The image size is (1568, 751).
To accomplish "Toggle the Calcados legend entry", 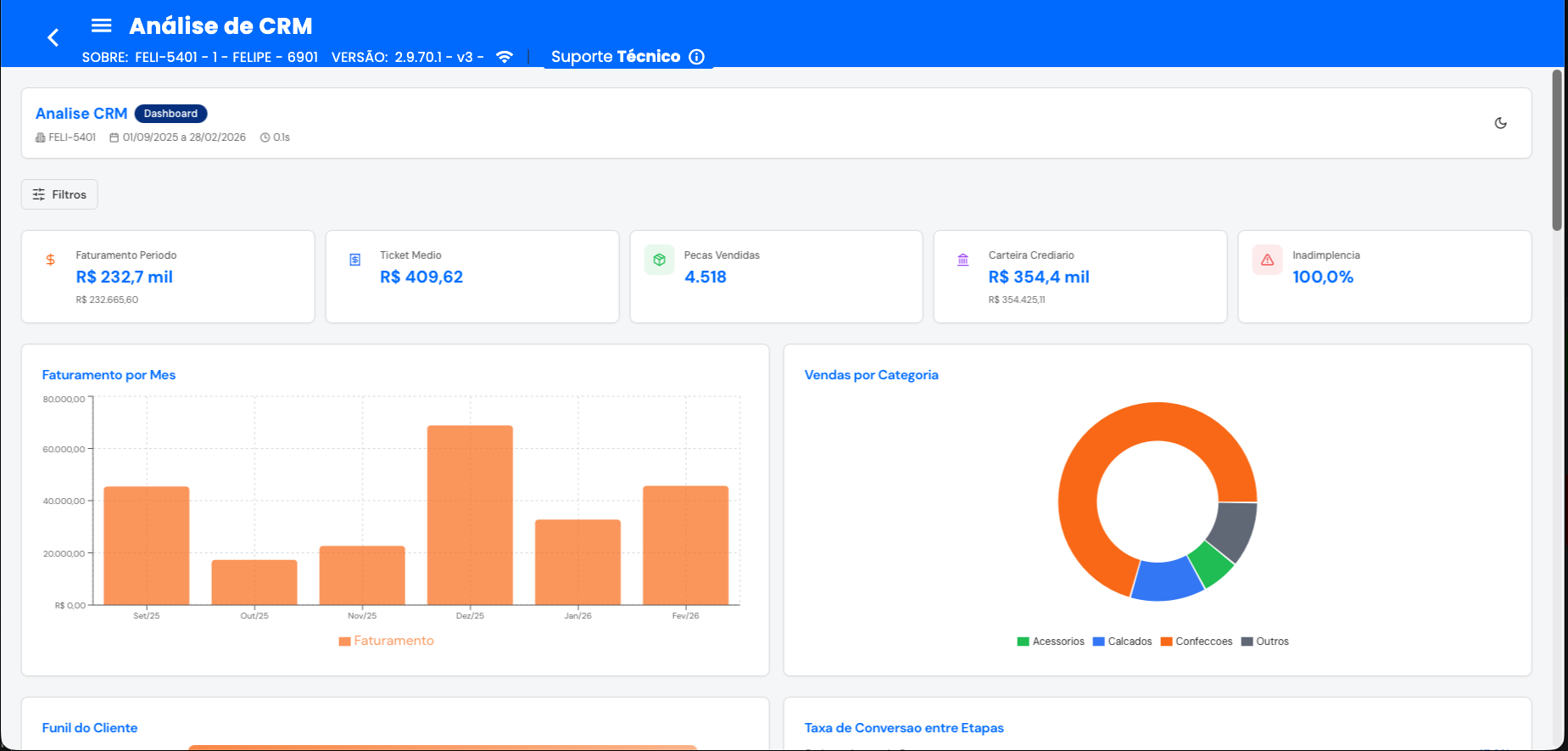I will [x=1122, y=642].
